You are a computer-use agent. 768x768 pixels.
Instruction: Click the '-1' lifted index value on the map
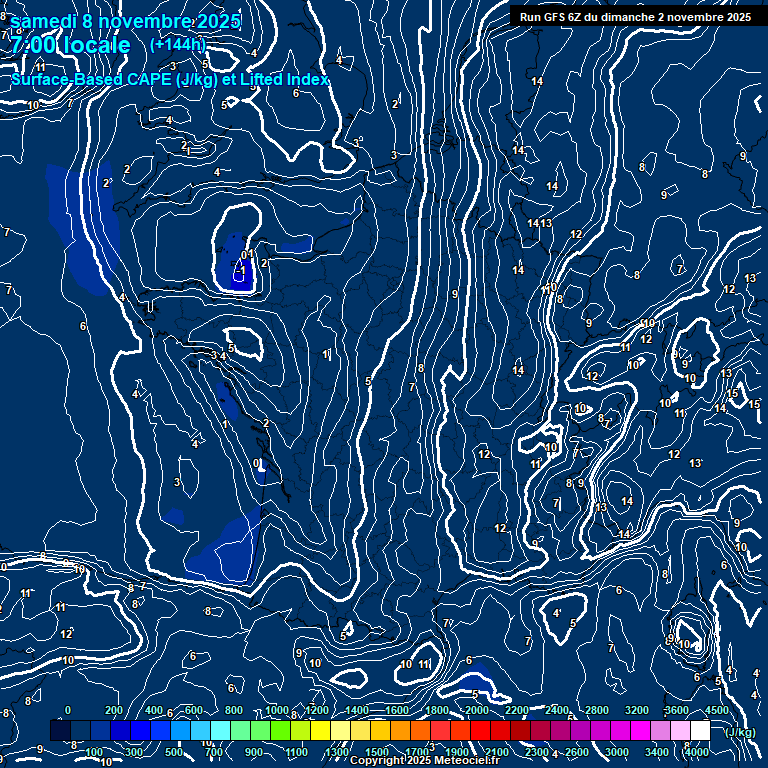click(x=240, y=270)
